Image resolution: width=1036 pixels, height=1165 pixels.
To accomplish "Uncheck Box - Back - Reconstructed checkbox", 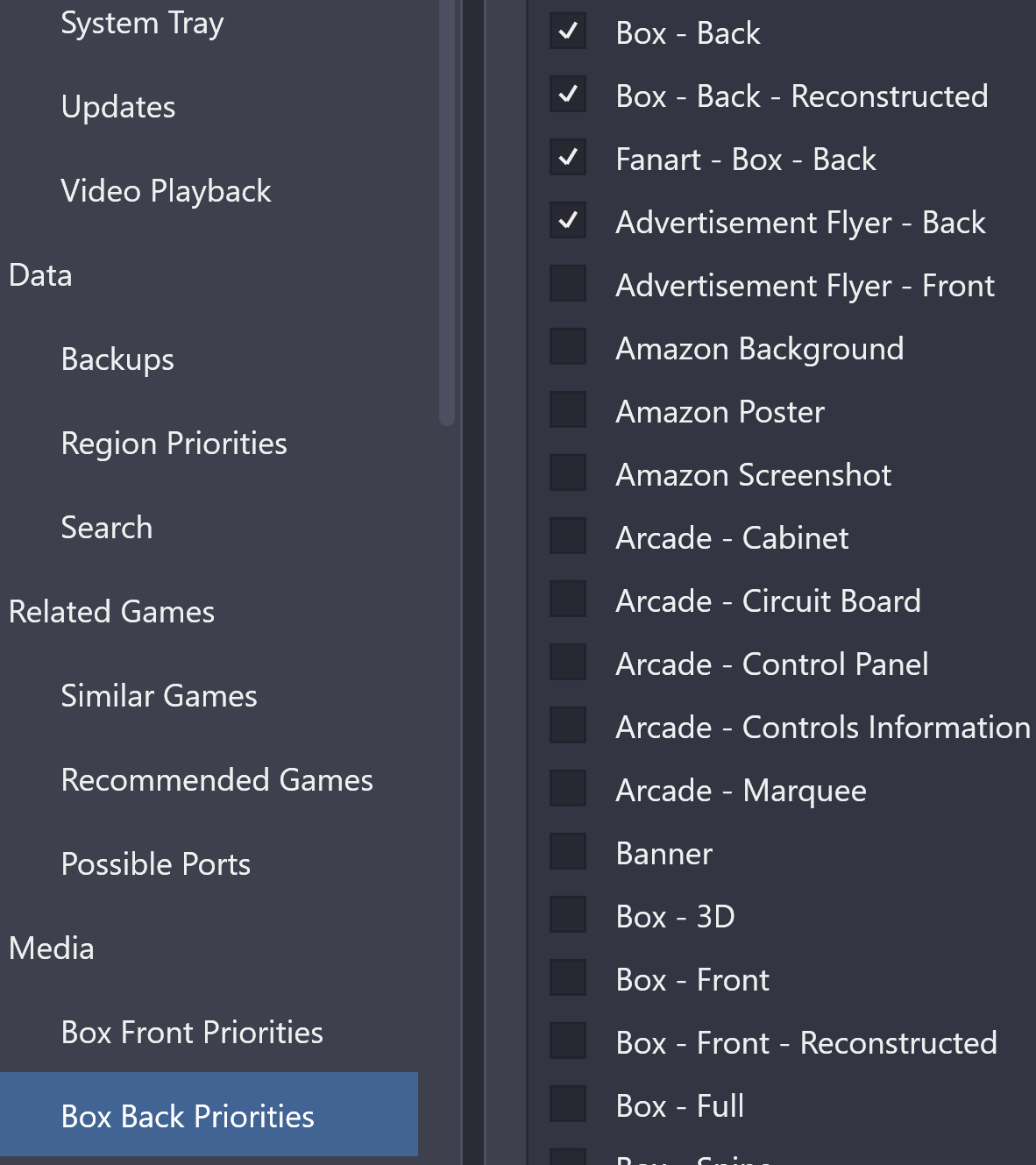I will click(568, 94).
